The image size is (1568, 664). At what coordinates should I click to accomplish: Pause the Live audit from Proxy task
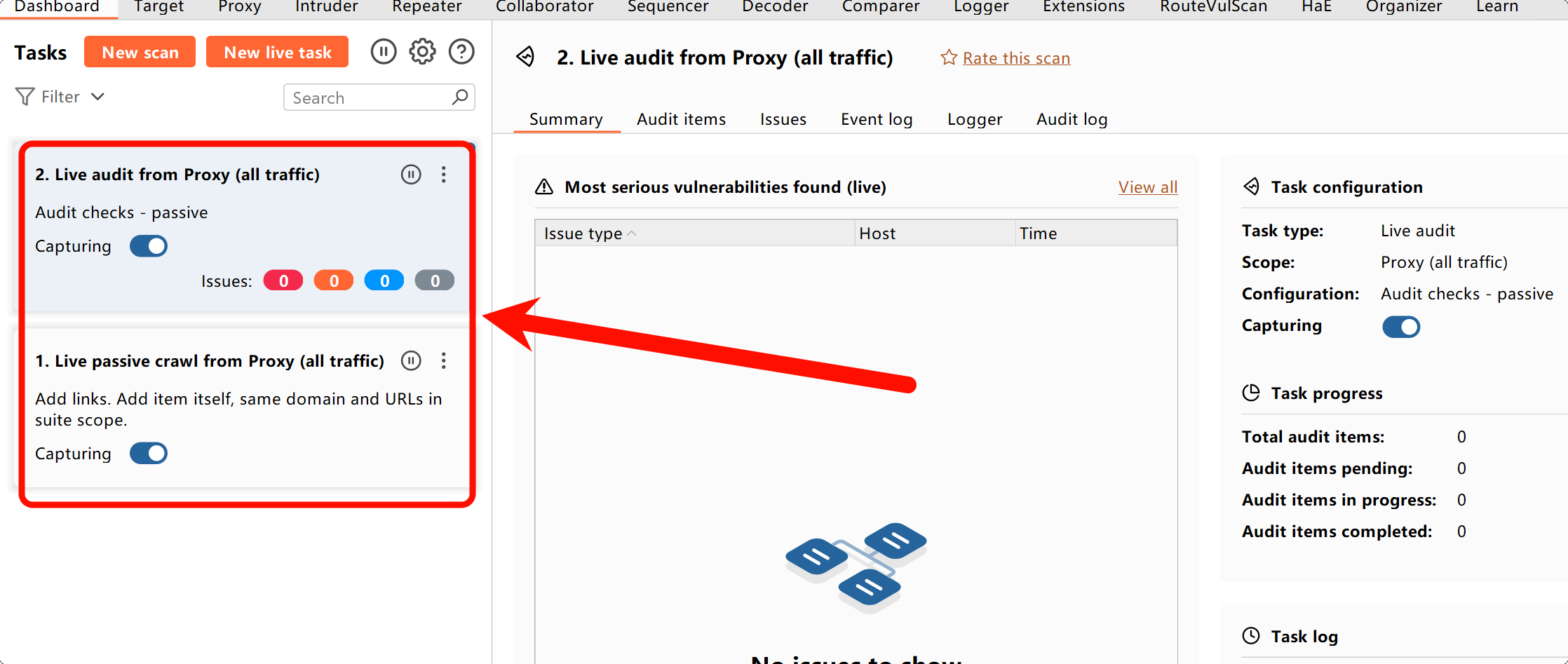click(411, 175)
